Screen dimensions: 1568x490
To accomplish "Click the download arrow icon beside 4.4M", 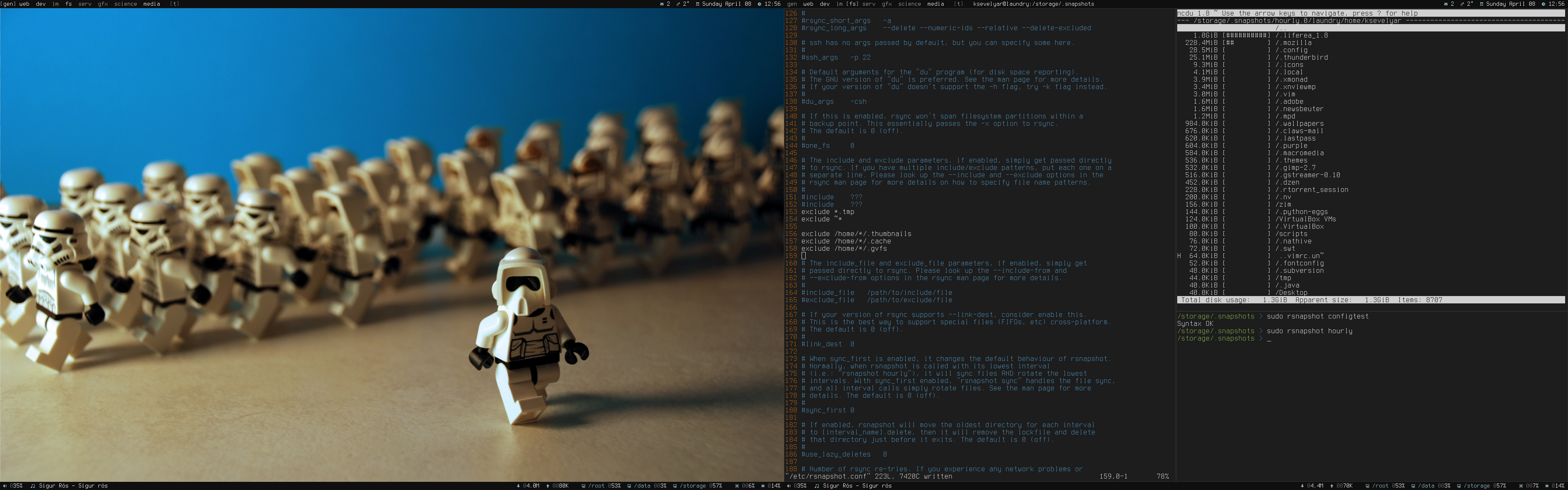I will (x=1302, y=486).
